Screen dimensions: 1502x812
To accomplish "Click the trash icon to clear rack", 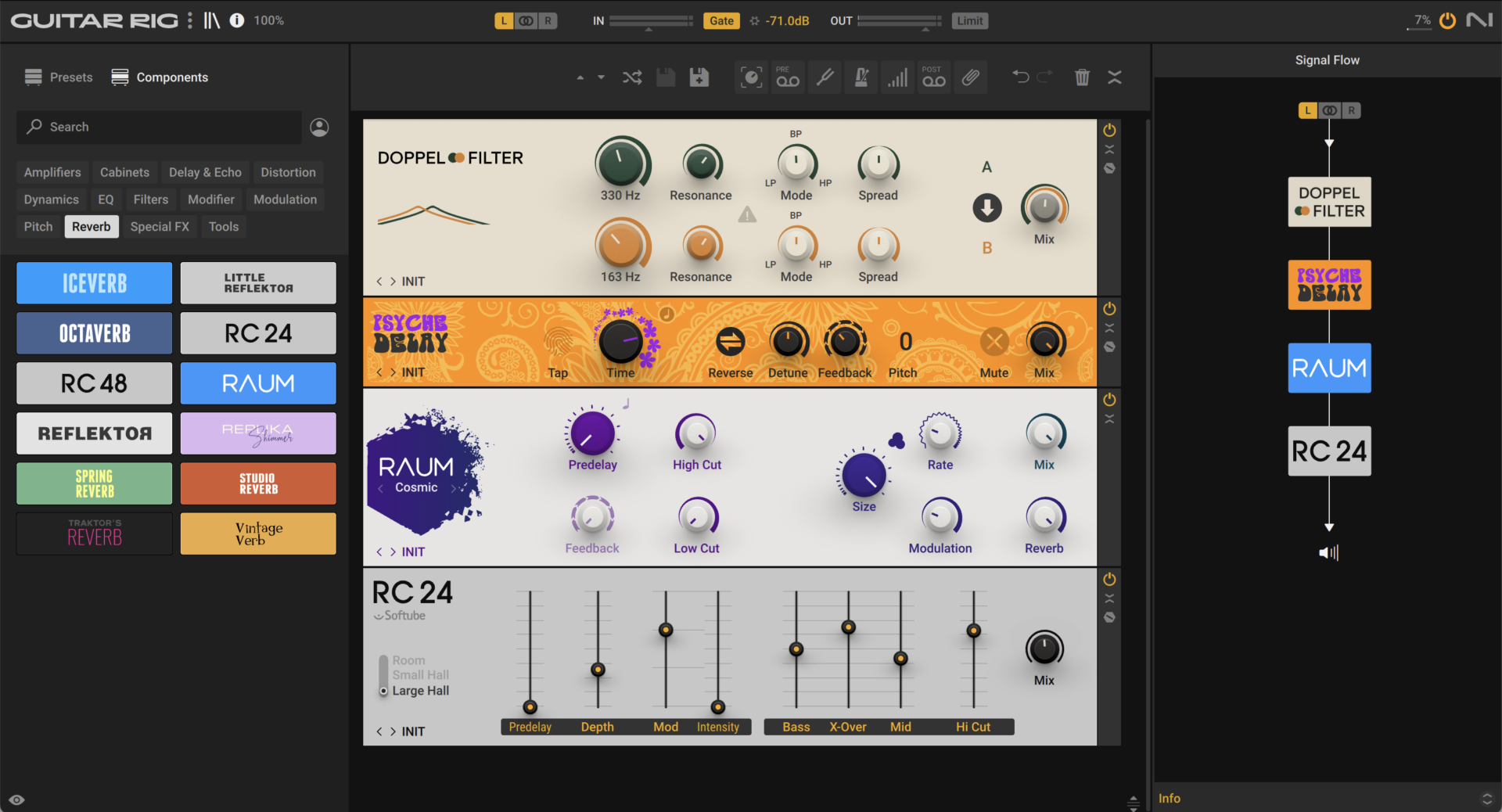I will coord(1082,77).
